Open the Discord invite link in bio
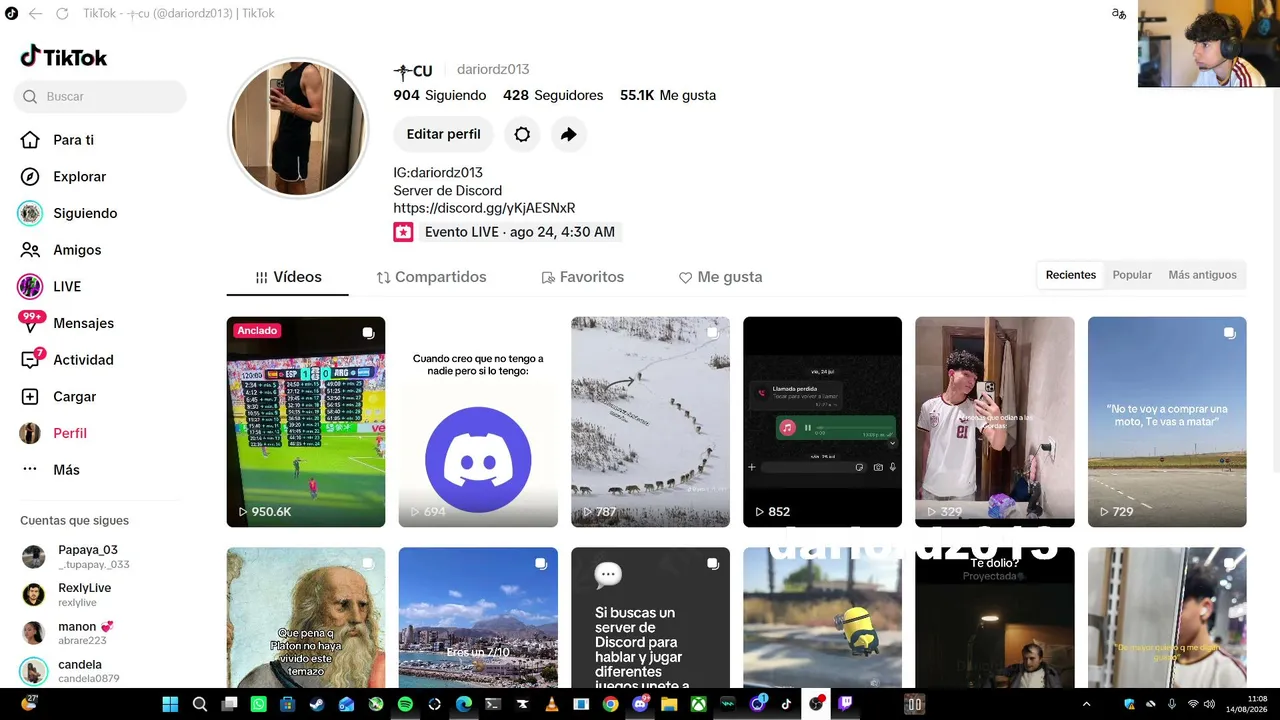The height and width of the screenshot is (720, 1280). pos(484,208)
